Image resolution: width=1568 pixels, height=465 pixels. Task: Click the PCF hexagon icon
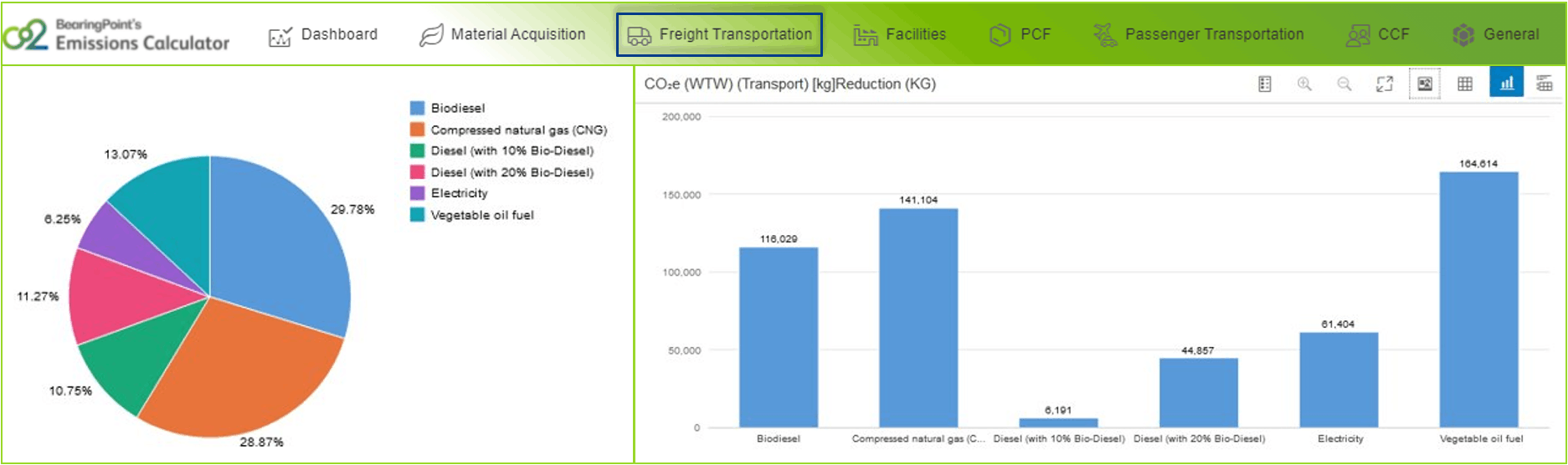point(1000,35)
